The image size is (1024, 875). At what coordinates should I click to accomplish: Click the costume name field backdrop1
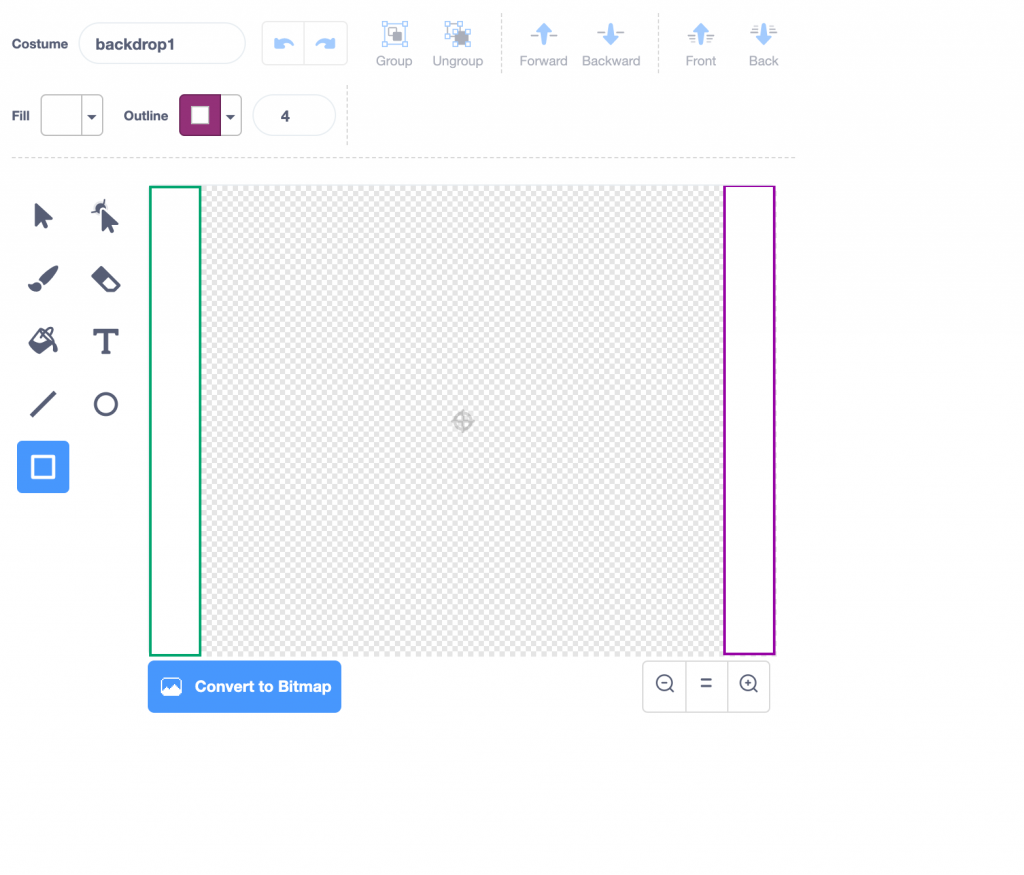[x=162, y=44]
